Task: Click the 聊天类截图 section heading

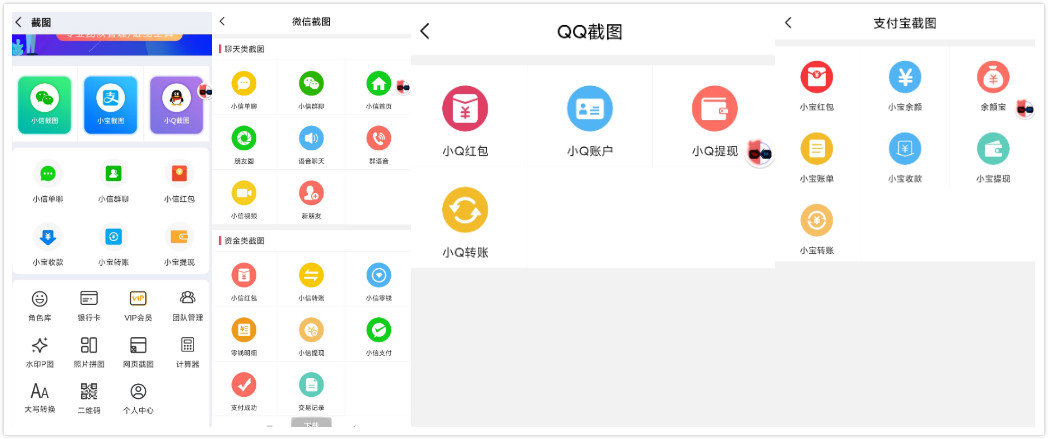Action: point(243,49)
